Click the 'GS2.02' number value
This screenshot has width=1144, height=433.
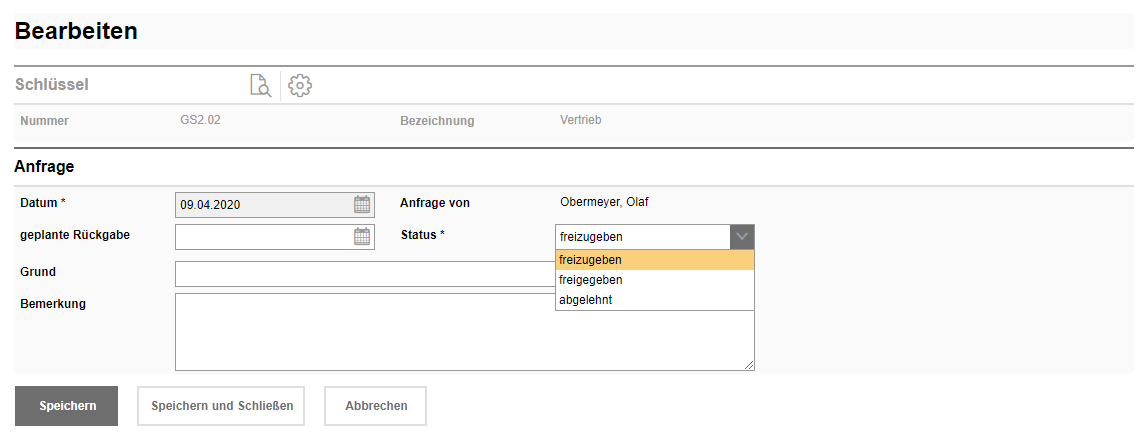(201, 120)
